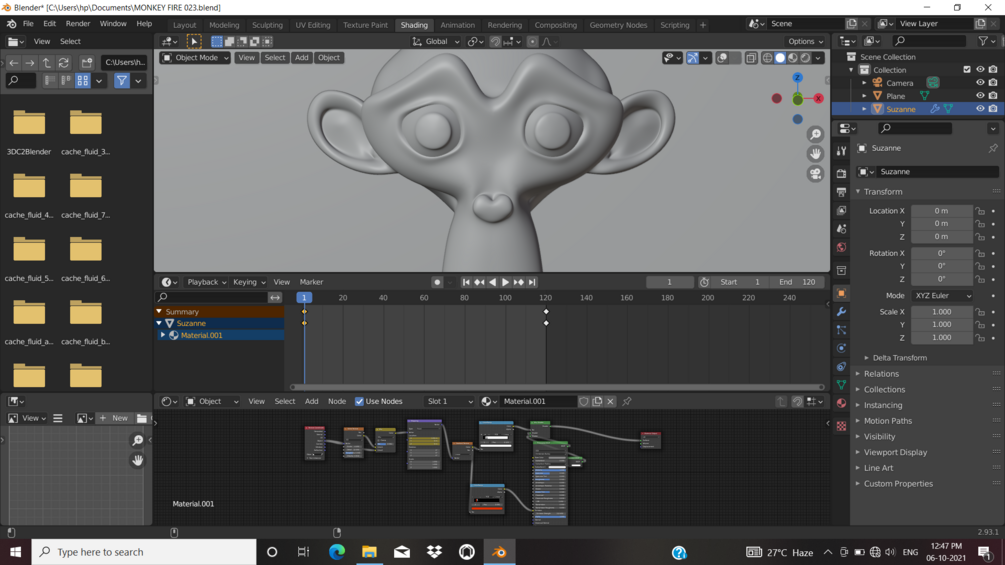Select material preview shading mode

click(793, 58)
